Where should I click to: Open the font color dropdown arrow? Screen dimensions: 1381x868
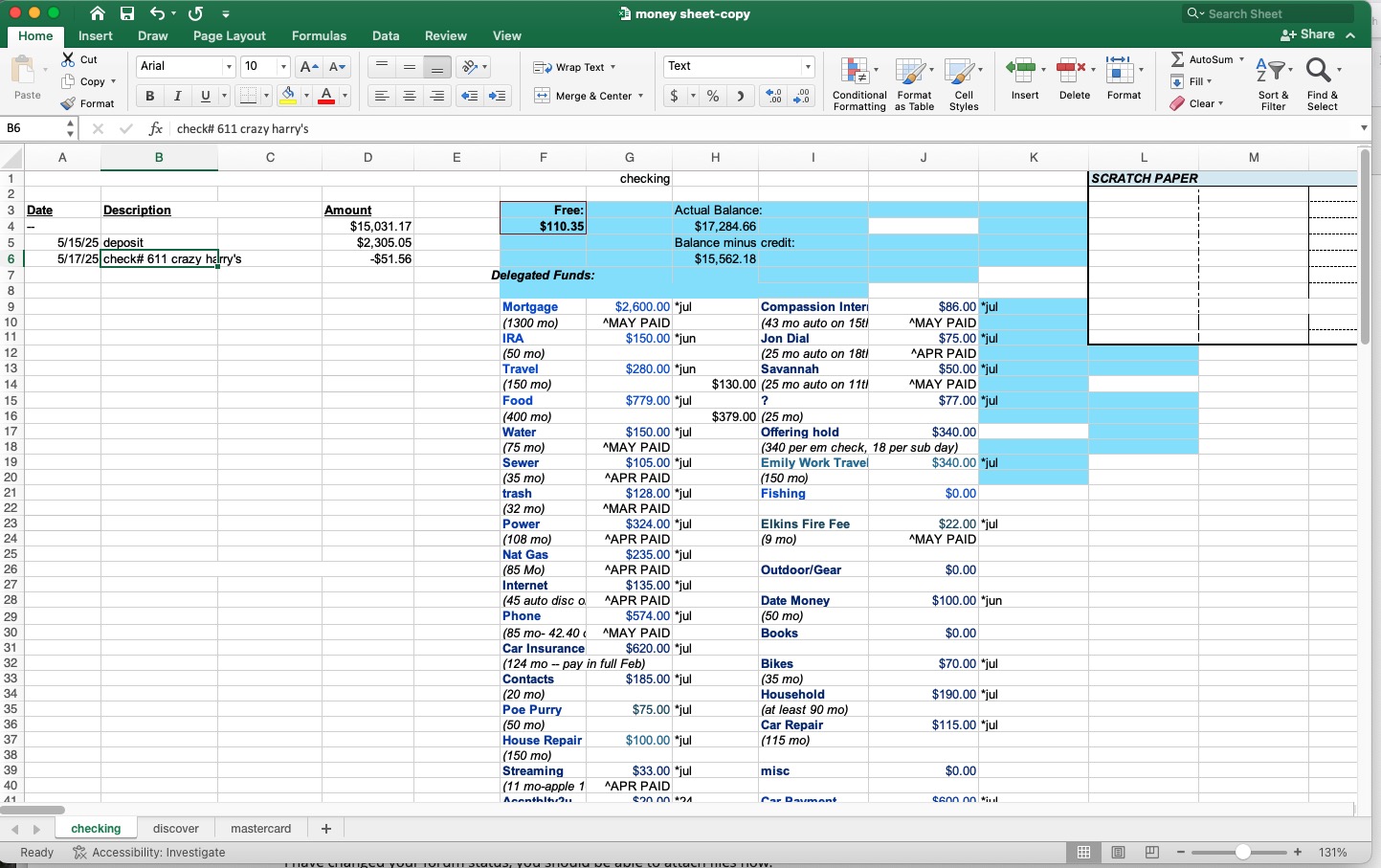tap(345, 96)
